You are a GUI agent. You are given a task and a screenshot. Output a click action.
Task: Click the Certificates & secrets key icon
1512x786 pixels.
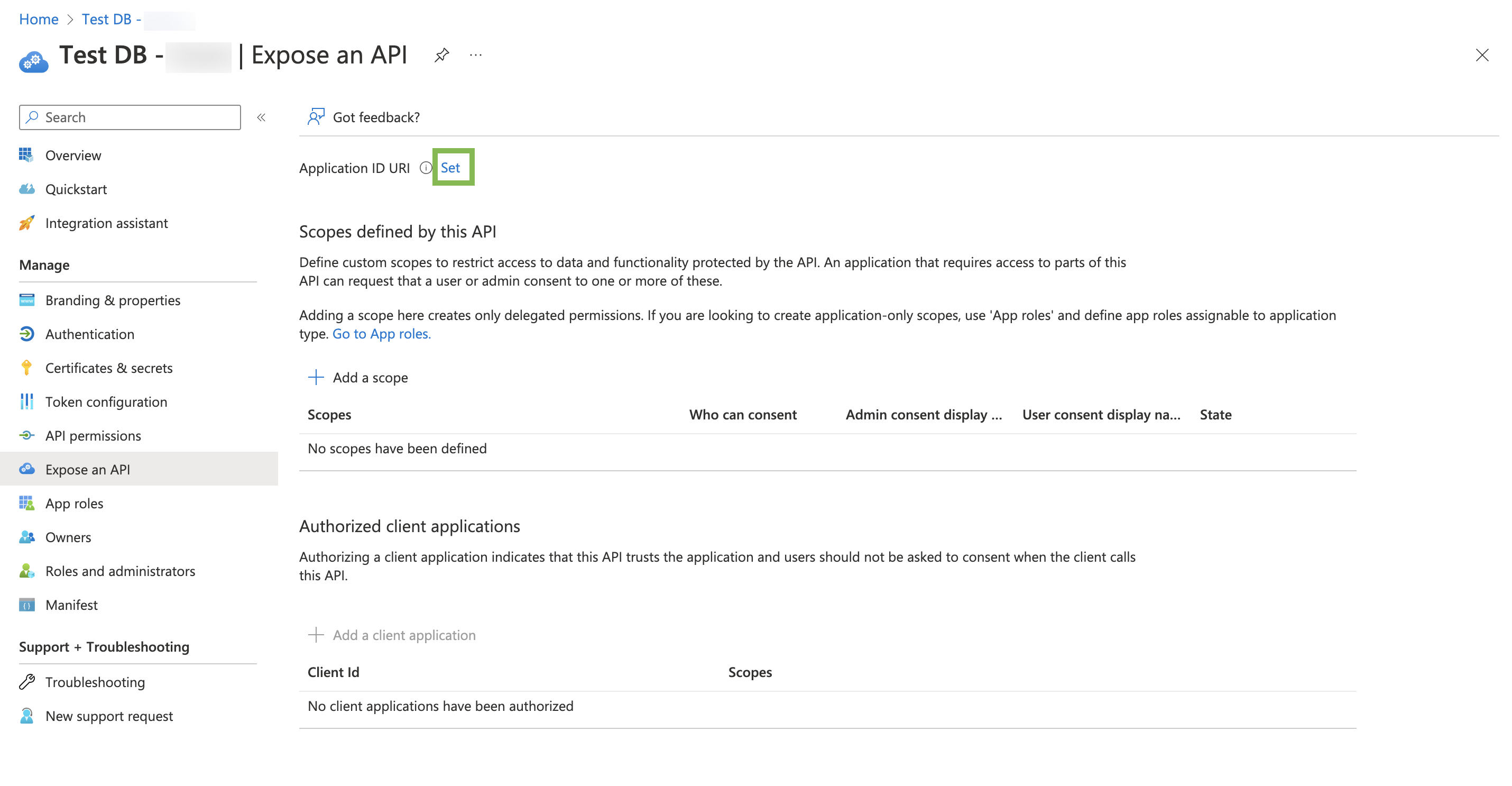pyautogui.click(x=26, y=368)
